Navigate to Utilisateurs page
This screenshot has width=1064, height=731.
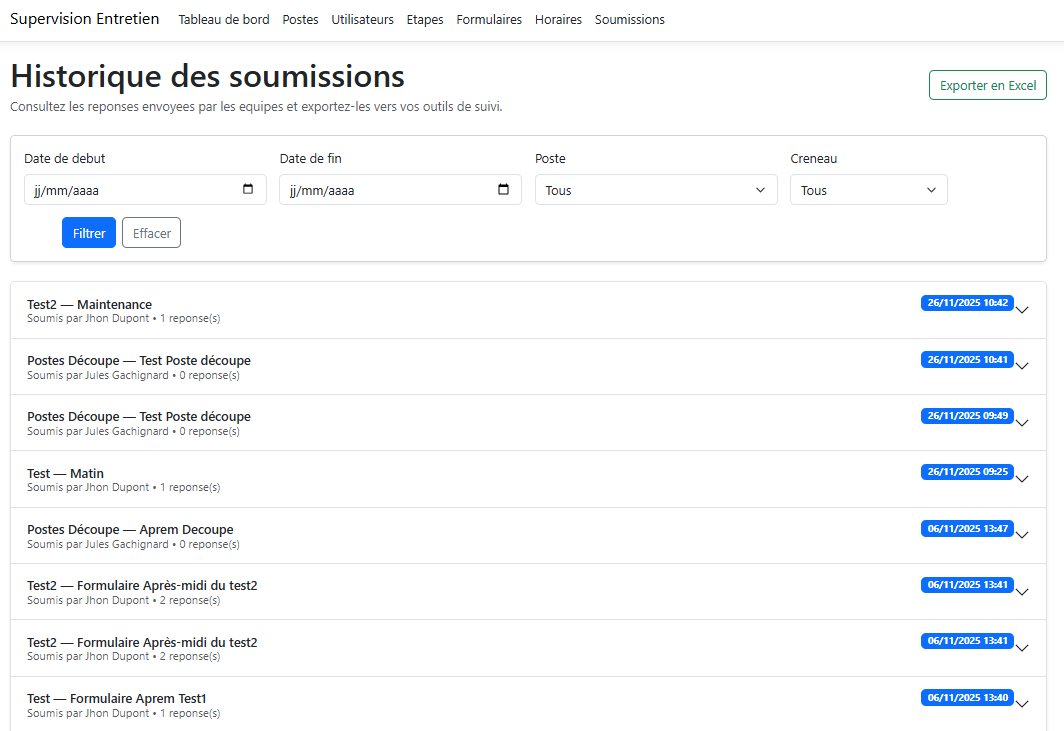[x=362, y=20]
